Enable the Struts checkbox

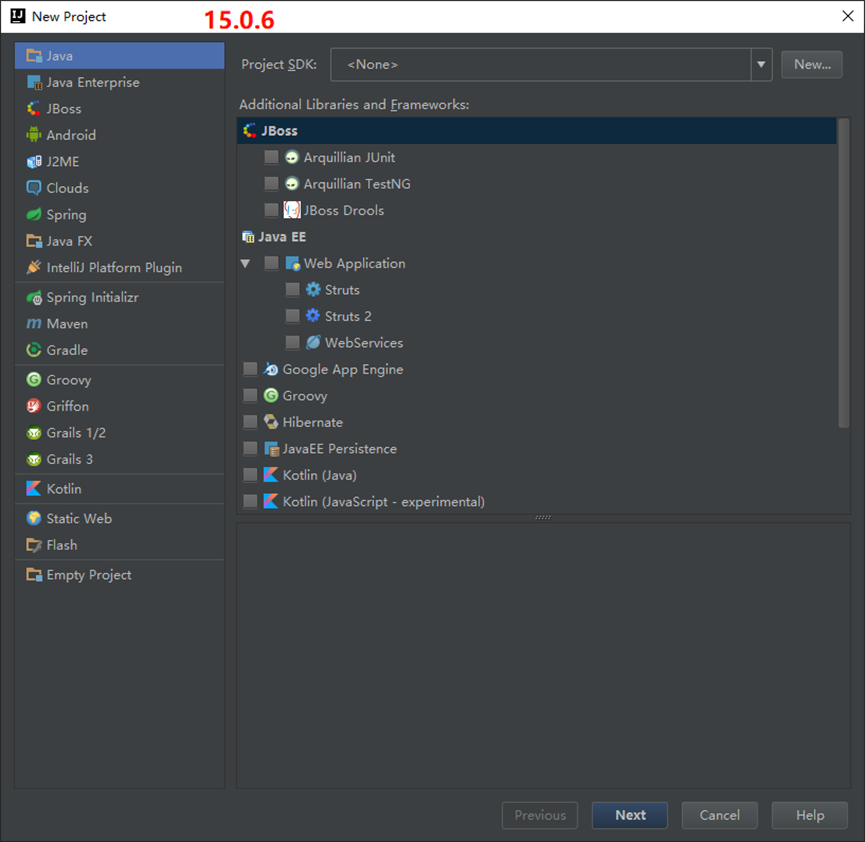coord(292,290)
